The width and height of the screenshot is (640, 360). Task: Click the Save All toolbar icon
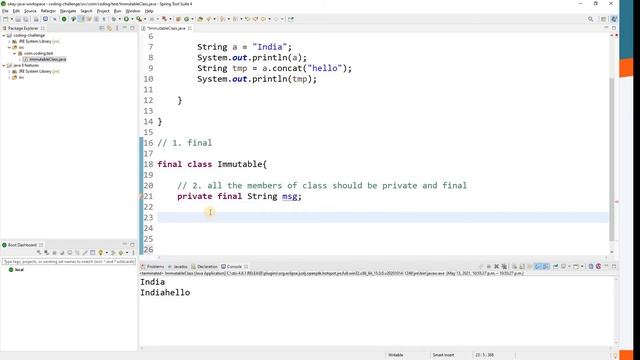coord(26,19)
